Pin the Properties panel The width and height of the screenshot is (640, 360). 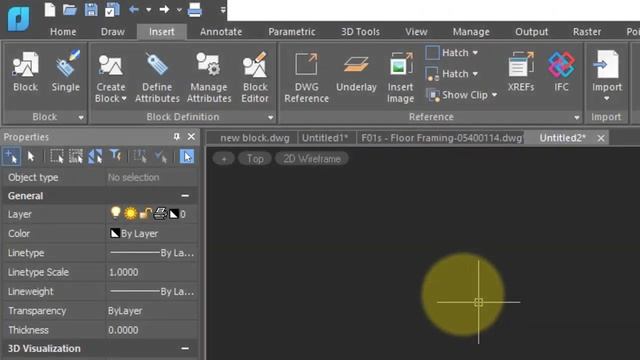pyautogui.click(x=176, y=137)
